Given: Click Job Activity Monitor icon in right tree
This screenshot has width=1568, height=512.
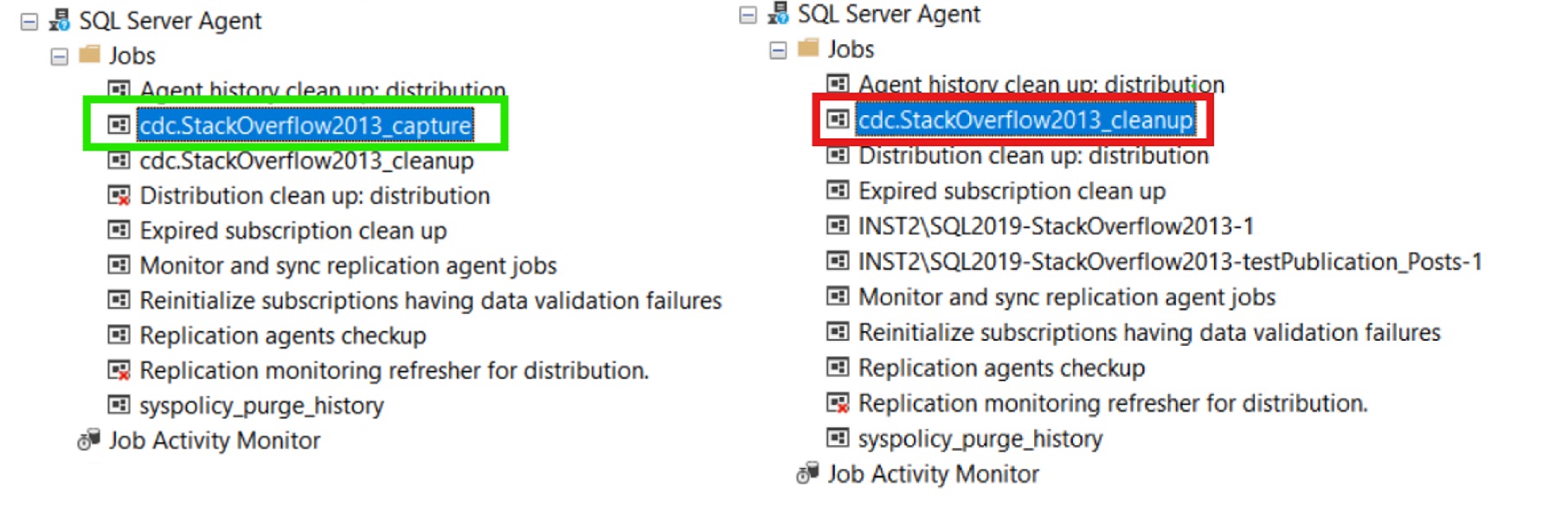Looking at the screenshot, I should pos(807,473).
